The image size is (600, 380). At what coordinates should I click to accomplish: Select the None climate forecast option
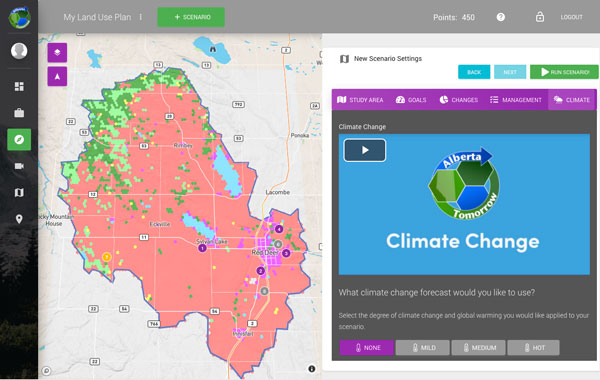point(367,347)
